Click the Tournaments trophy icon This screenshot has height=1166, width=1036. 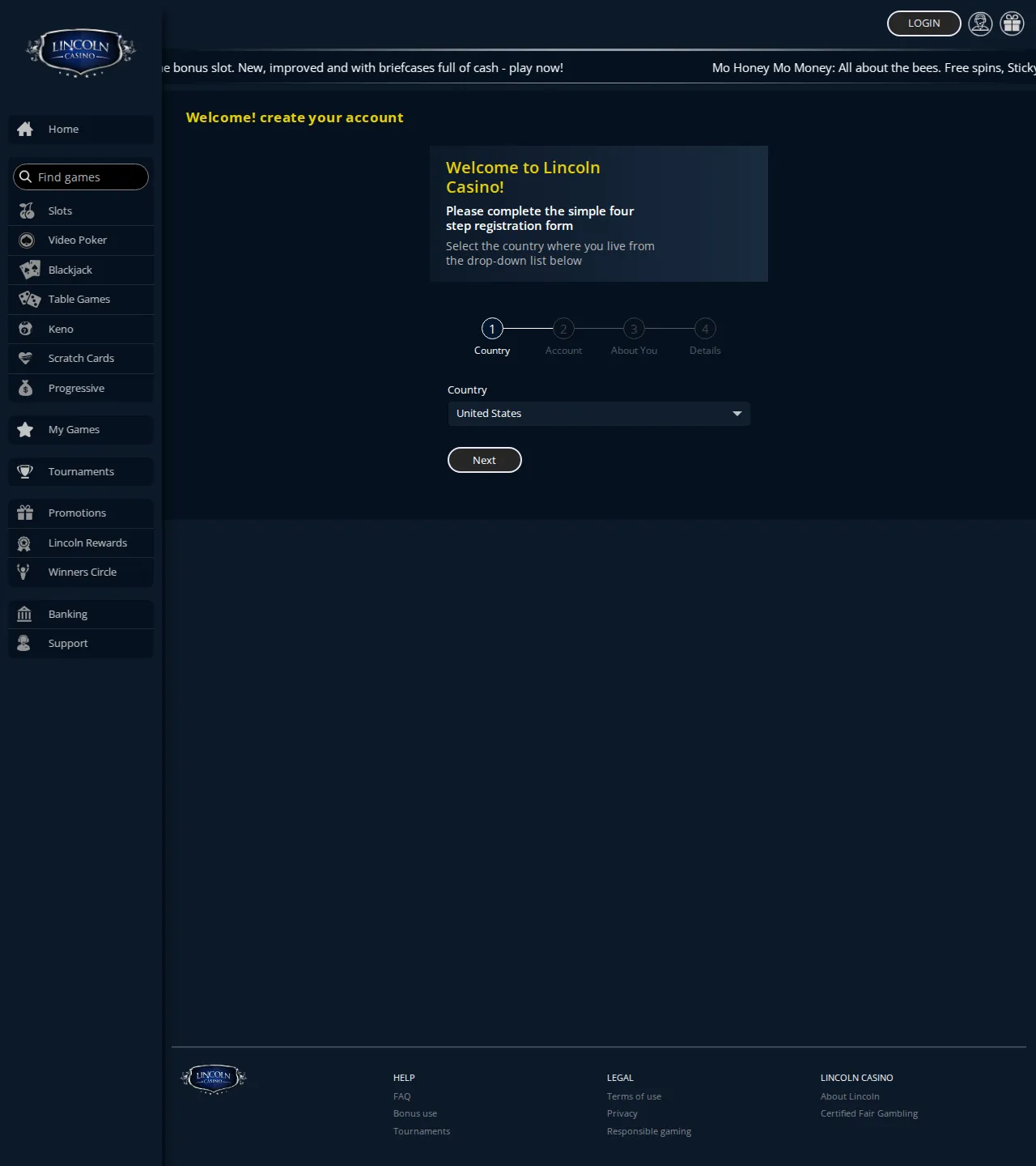pos(25,471)
